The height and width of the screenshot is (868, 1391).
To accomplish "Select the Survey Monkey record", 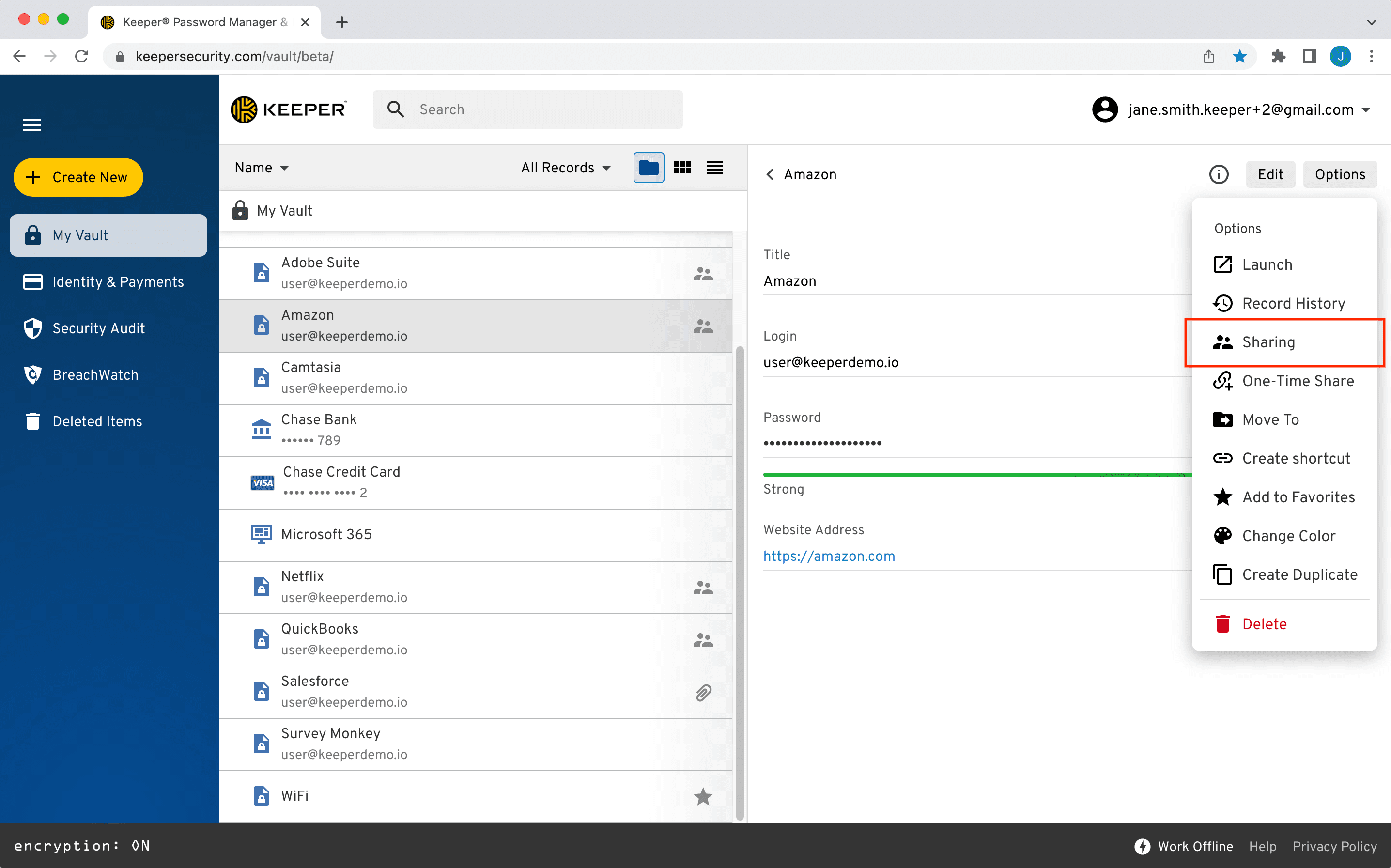I will coord(476,744).
